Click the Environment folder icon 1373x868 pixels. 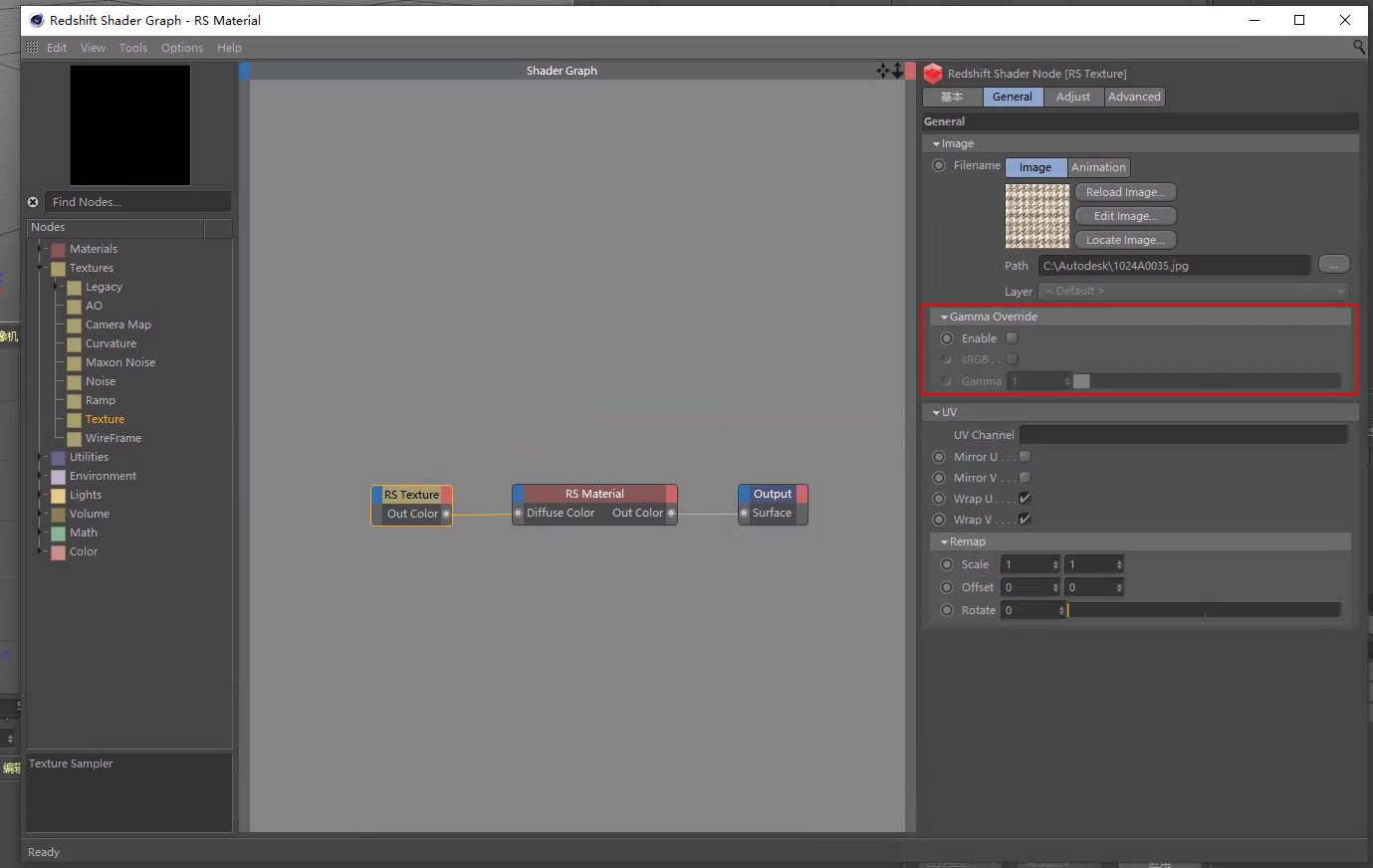click(x=59, y=477)
